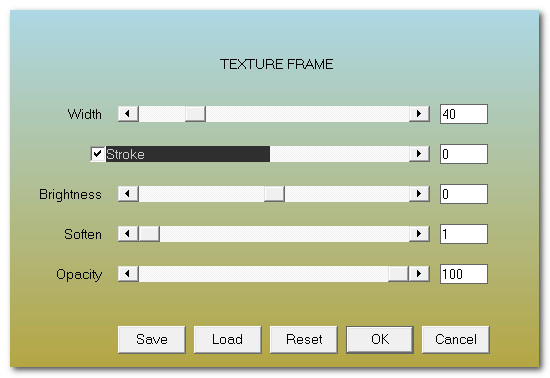
Task: Click the Cancel button
Action: click(456, 339)
